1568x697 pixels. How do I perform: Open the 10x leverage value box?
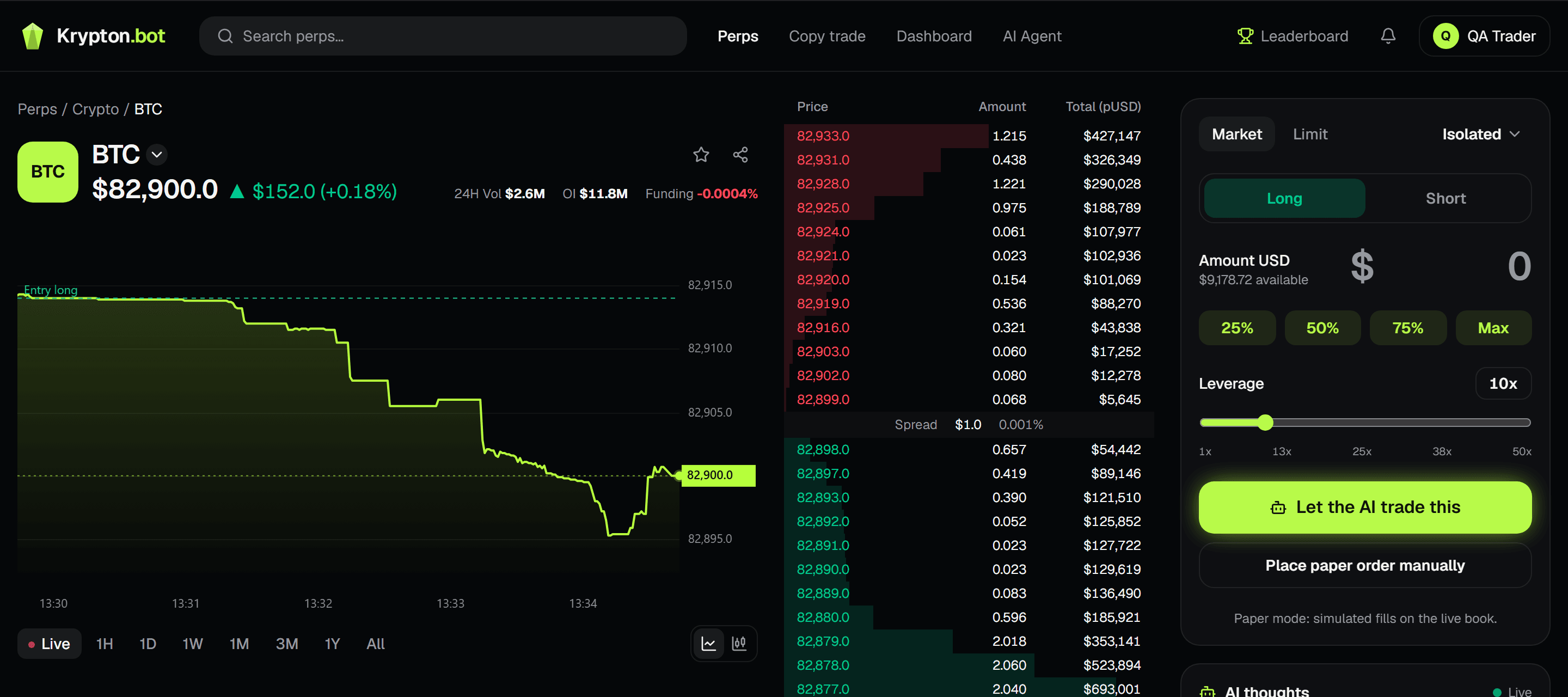tap(1503, 383)
